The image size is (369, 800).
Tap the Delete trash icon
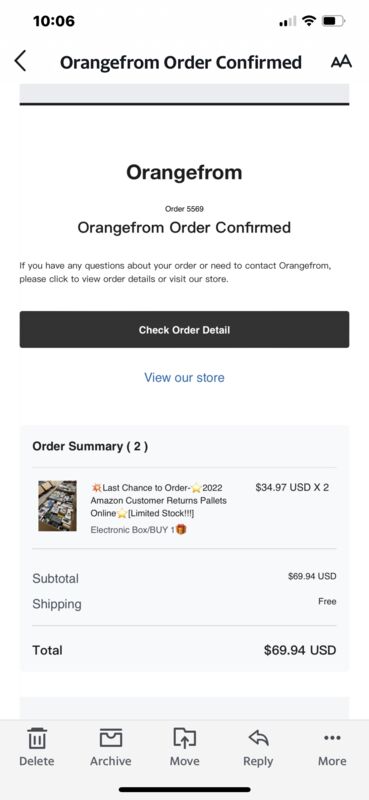click(x=37, y=738)
